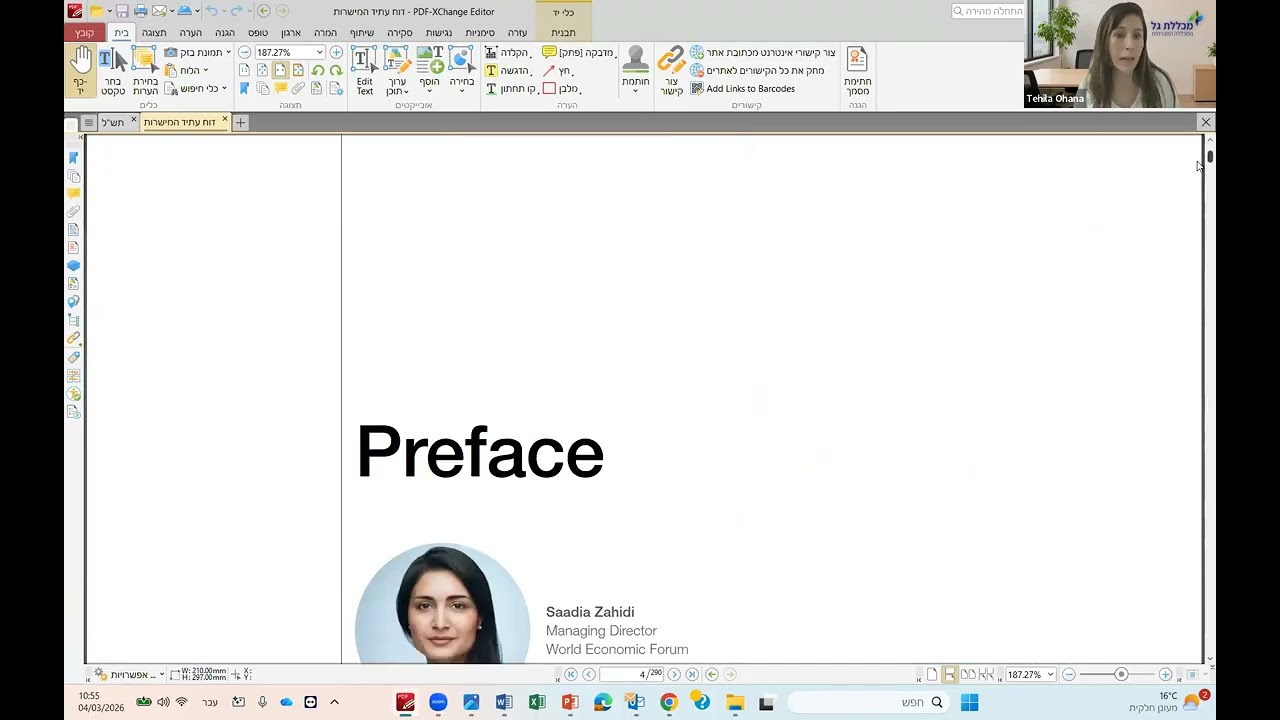Screen dimensions: 1280x720
Task: Open the Comments pane in the sidebar
Action: (73, 193)
